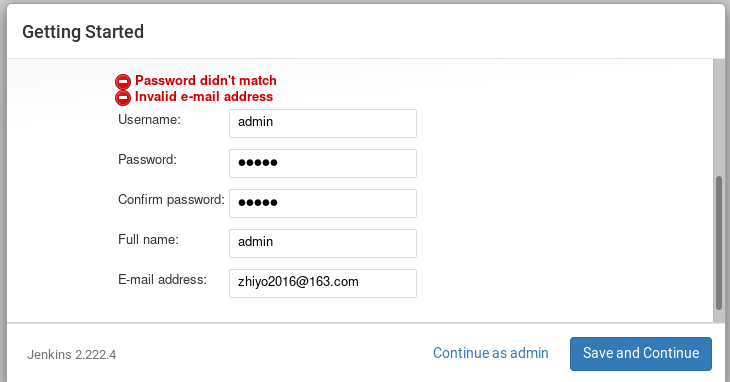
Task: Focus the Username field containing admin
Action: point(323,123)
